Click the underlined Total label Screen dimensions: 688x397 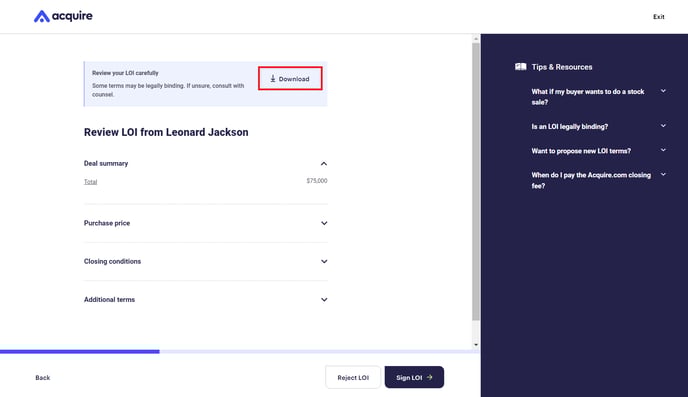[90, 182]
